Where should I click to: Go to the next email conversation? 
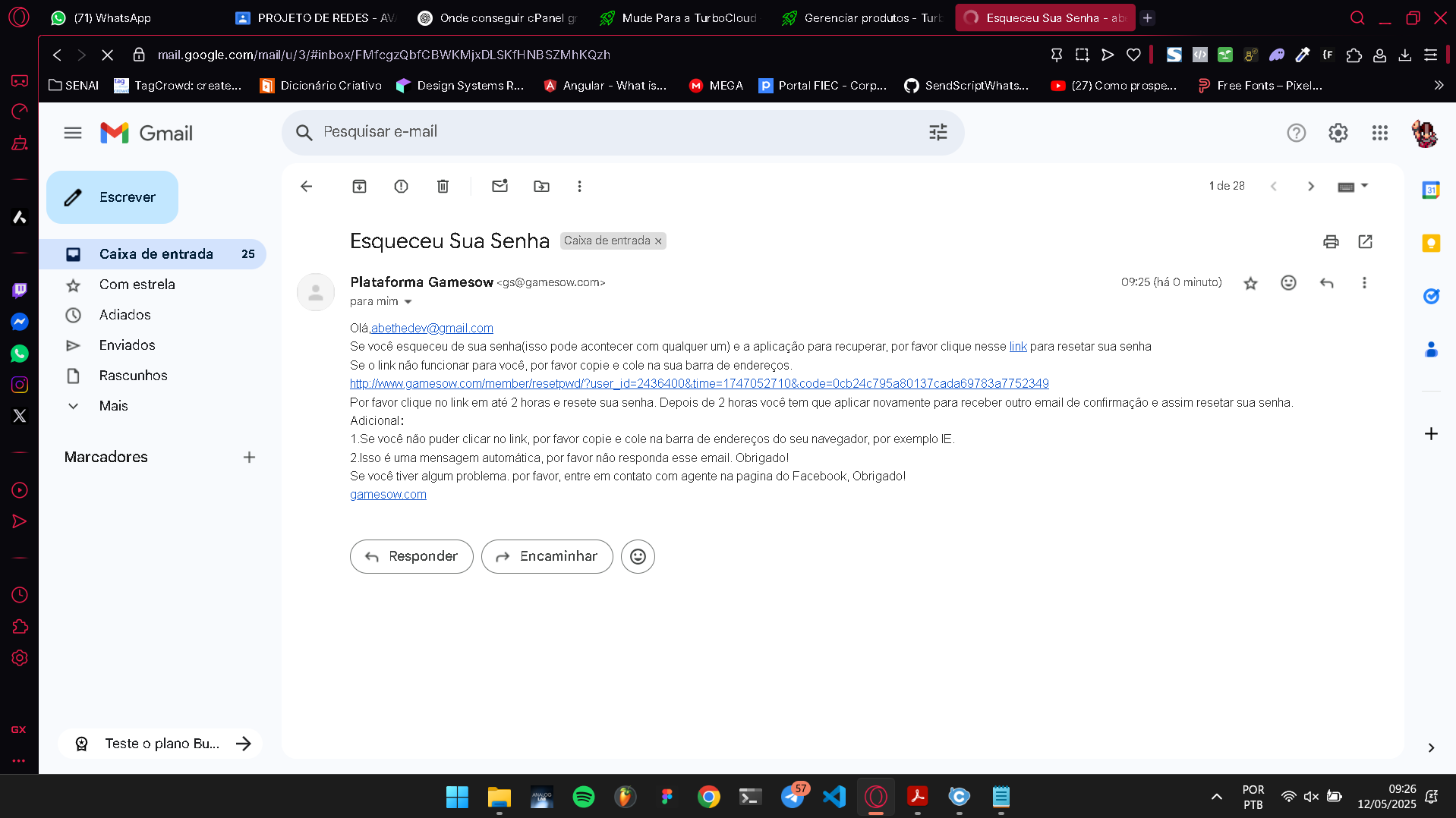click(1310, 186)
